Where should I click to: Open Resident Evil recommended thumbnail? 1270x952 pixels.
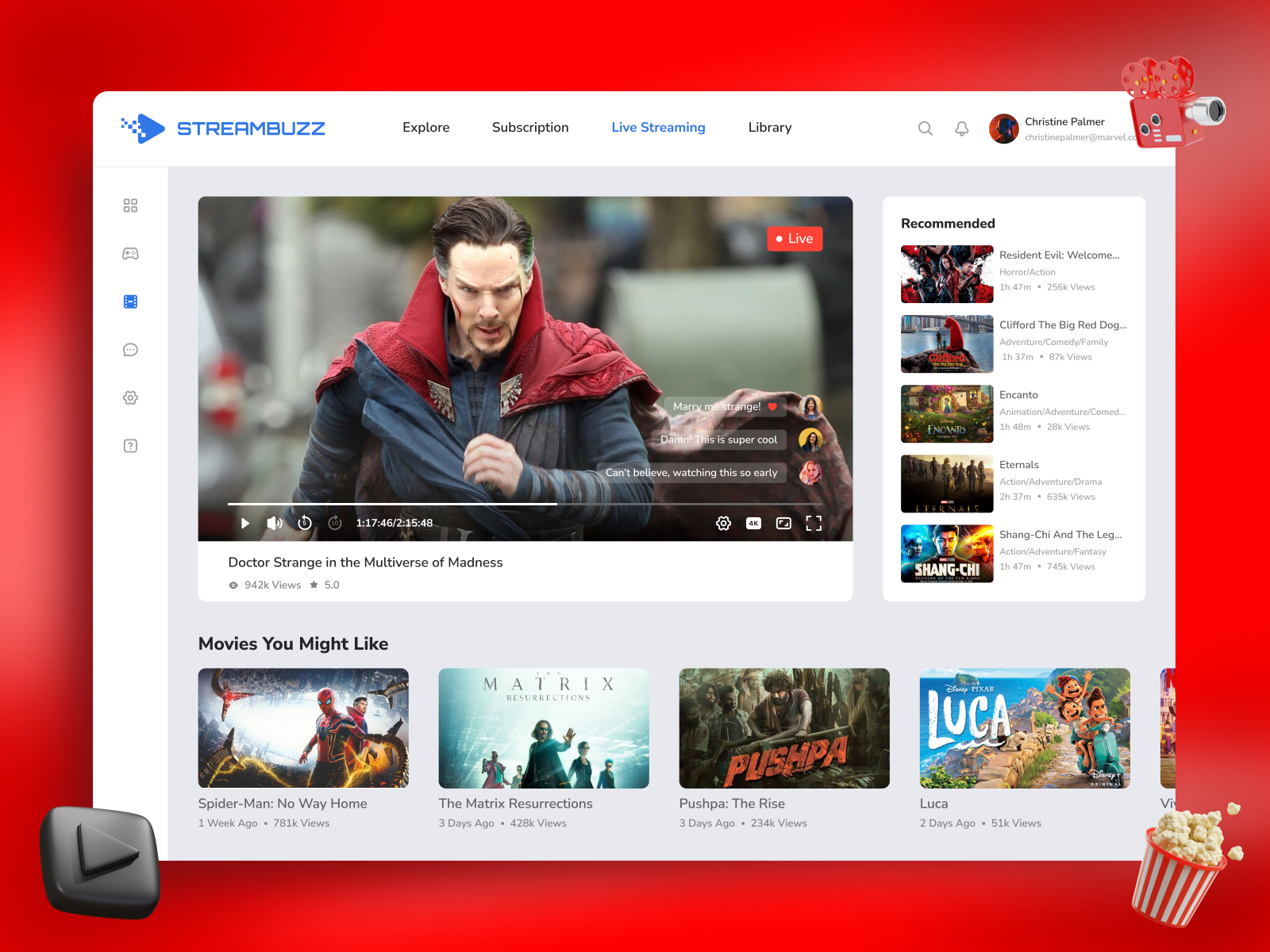click(x=947, y=274)
